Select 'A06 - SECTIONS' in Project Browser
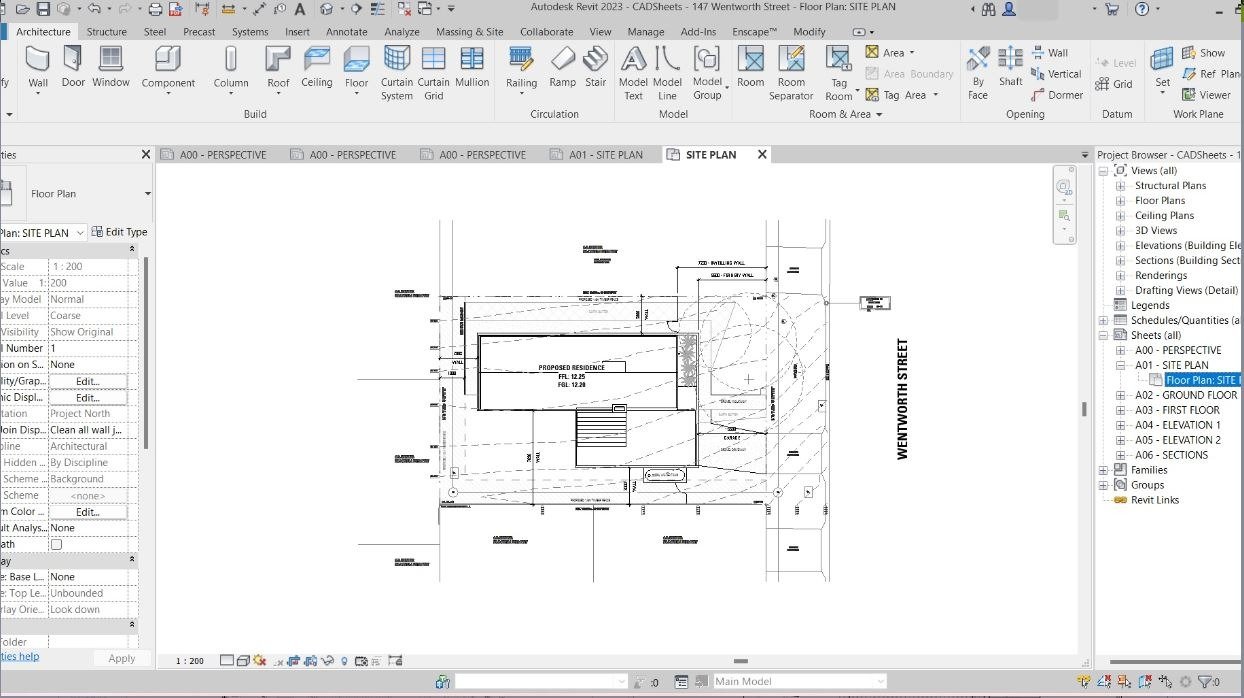This screenshot has height=698, width=1244. [1171, 455]
